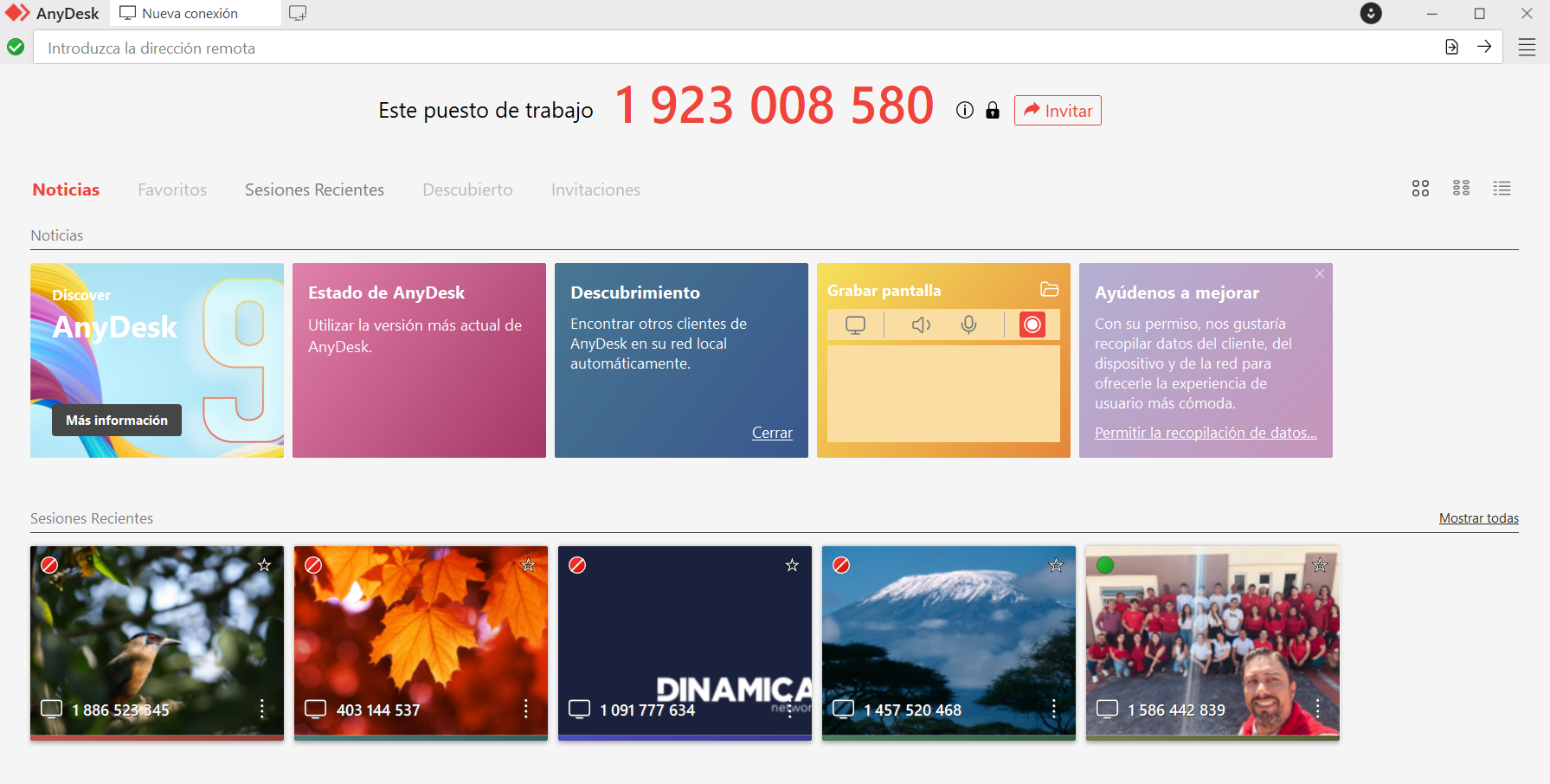Open options menu for session 403 144 537
Viewport: 1550px width, 784px height.
click(x=525, y=709)
